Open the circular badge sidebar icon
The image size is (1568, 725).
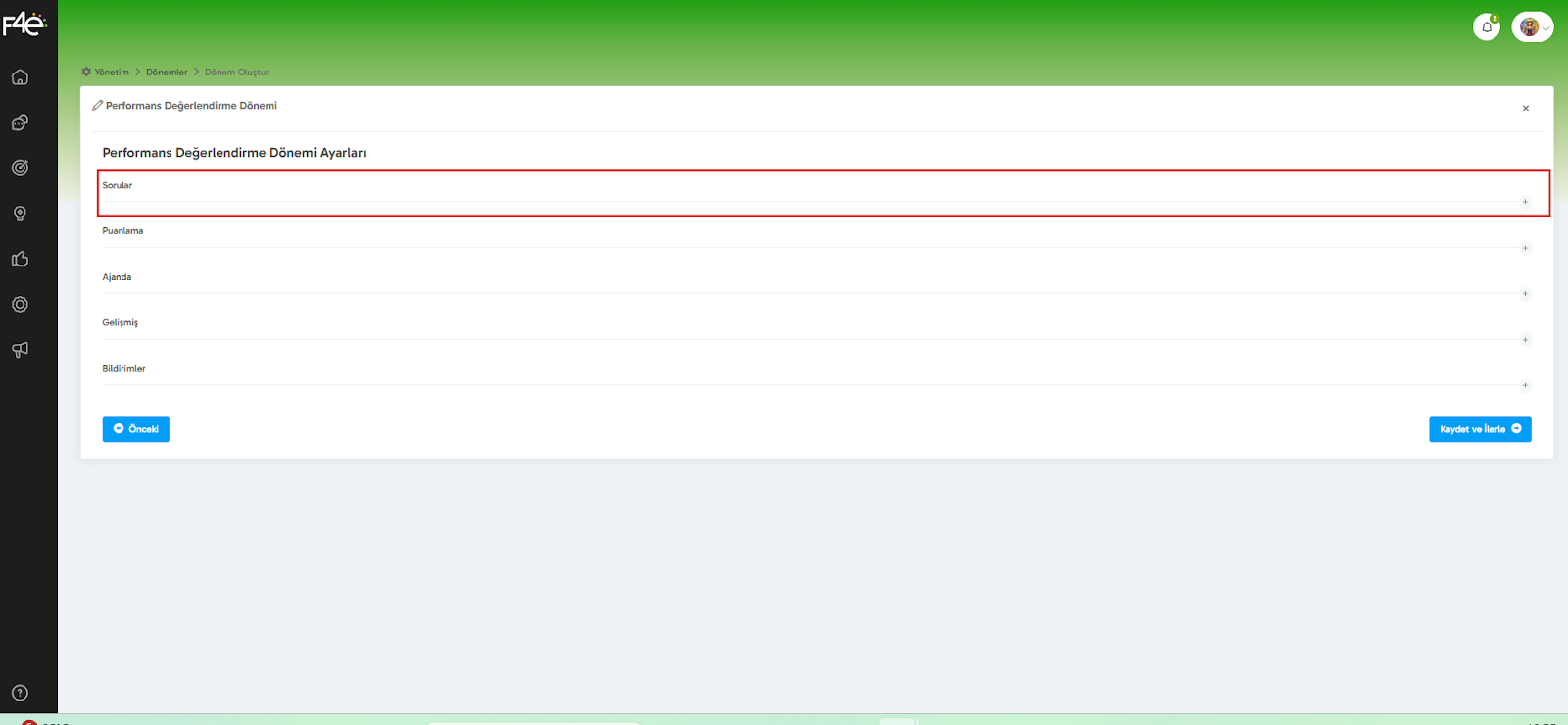pyautogui.click(x=20, y=305)
